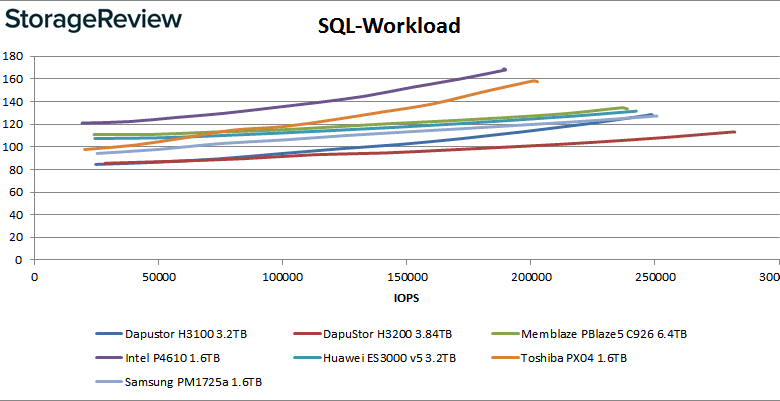Image resolution: width=780 pixels, height=401 pixels.
Task: Click the orange Toshiba PX04 legend swatch
Action: click(504, 358)
